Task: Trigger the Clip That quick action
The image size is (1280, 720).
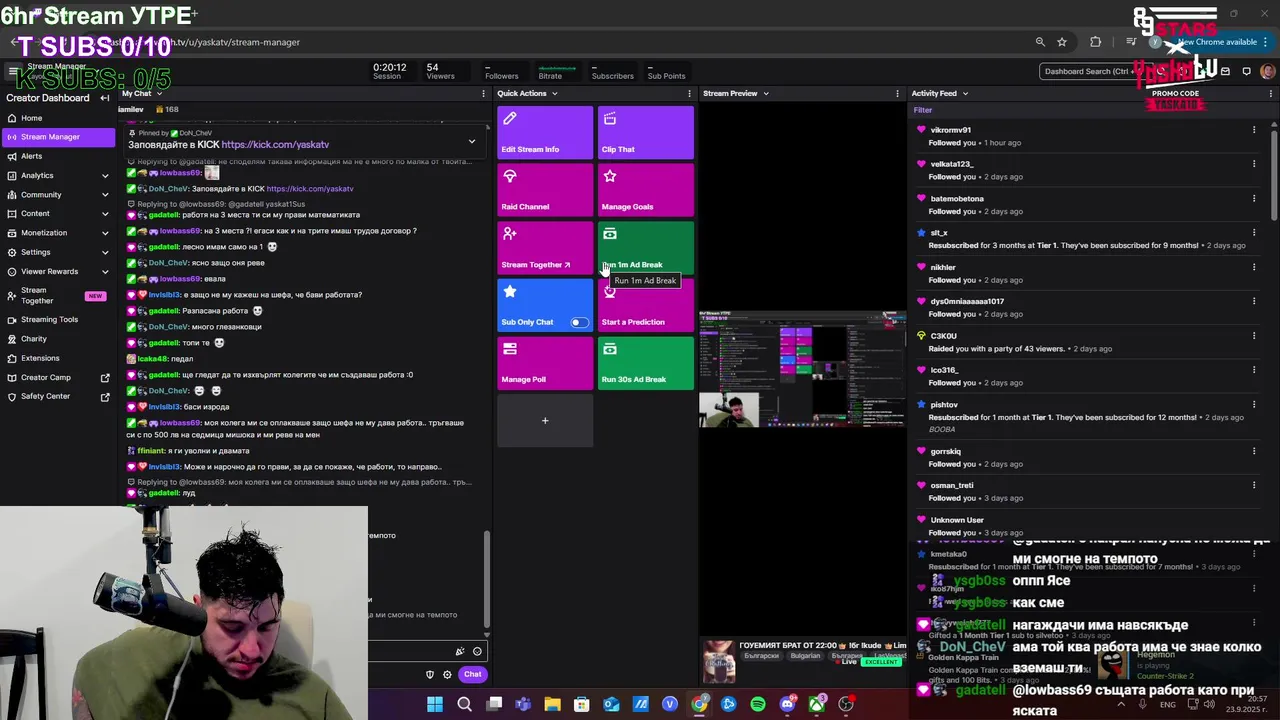Action: pyautogui.click(x=646, y=133)
